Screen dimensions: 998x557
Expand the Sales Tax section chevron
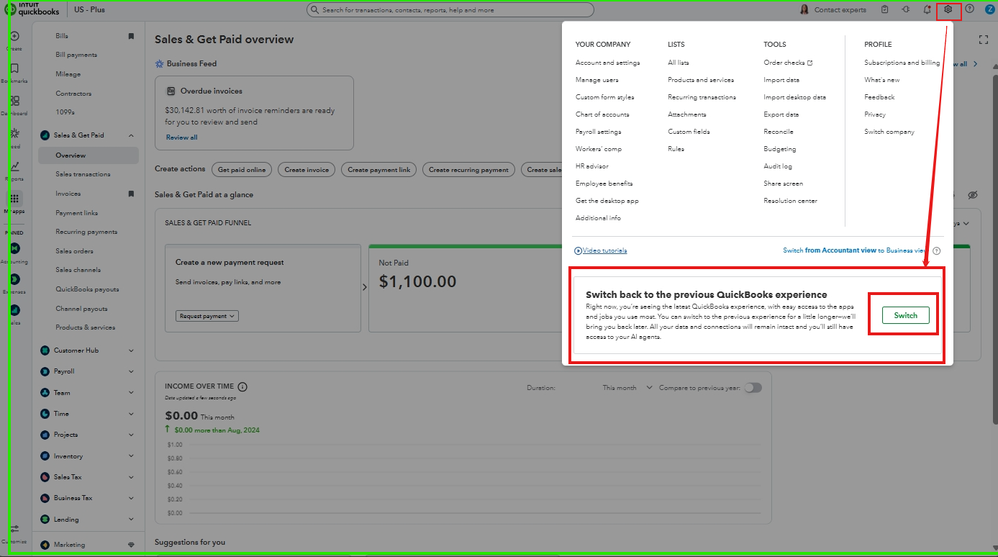pos(131,477)
